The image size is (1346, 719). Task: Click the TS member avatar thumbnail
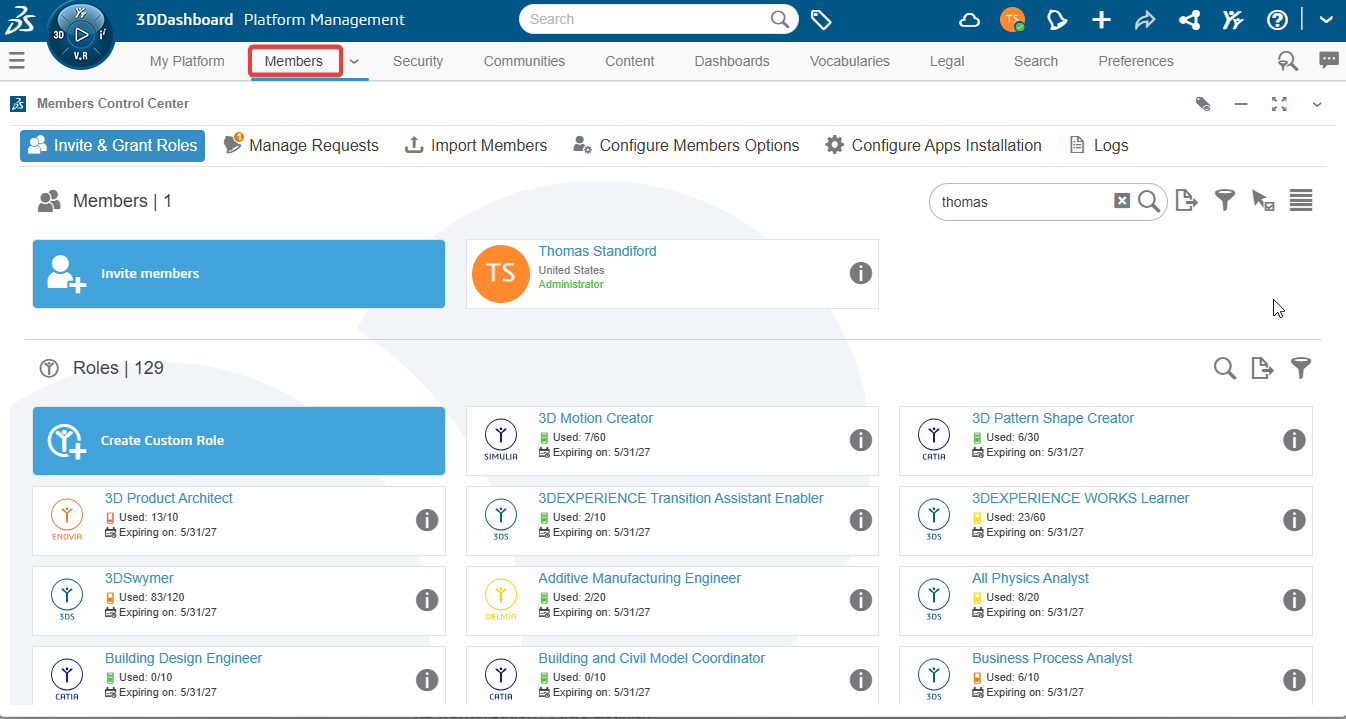point(501,273)
